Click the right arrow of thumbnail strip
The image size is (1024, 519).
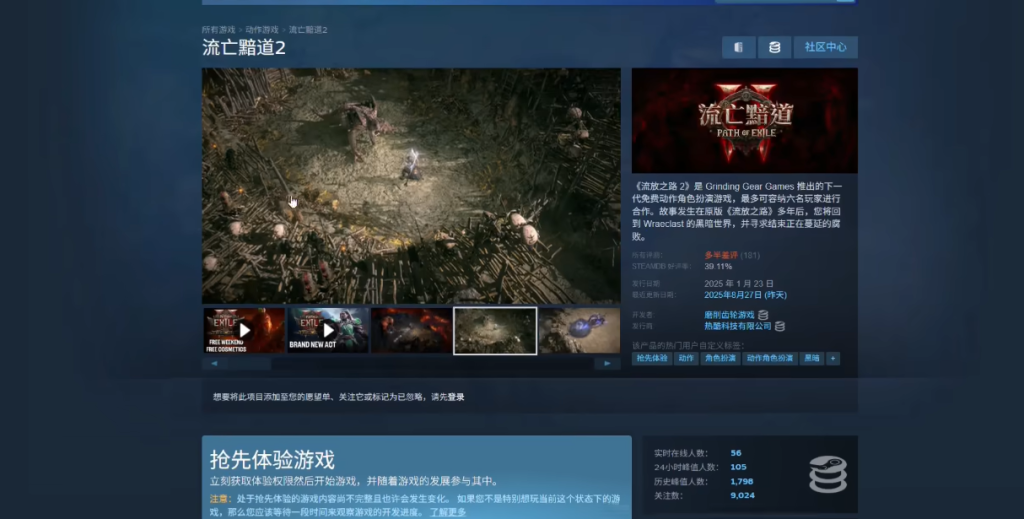tap(607, 364)
